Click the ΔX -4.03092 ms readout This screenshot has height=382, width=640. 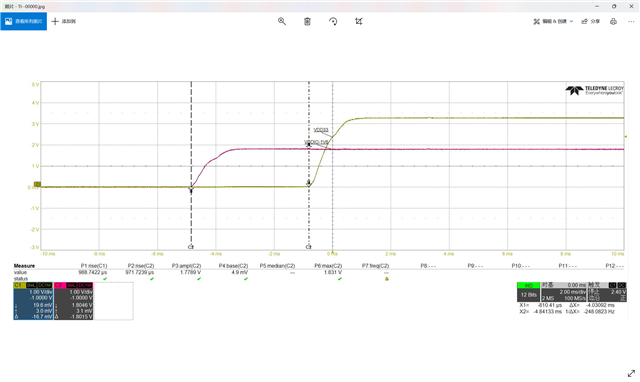coord(592,305)
